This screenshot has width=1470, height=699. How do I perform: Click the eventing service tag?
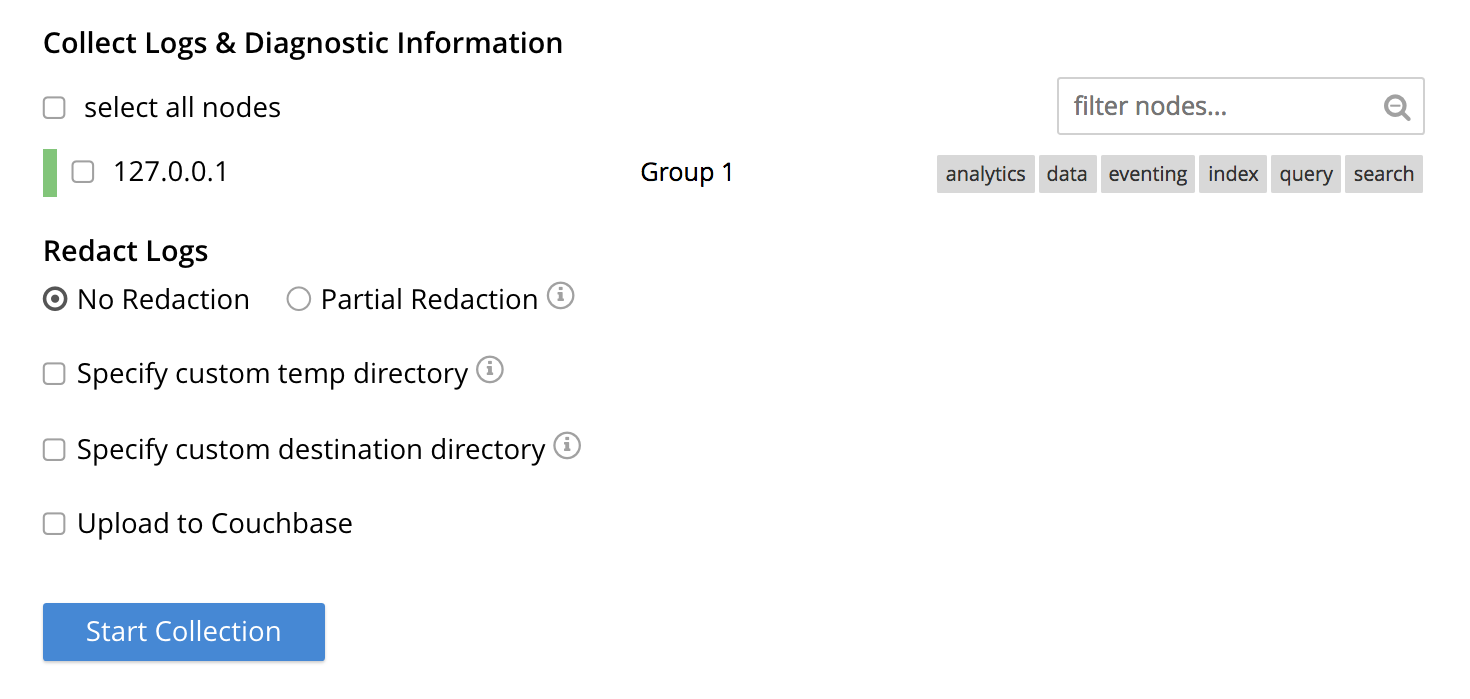coord(1147,174)
